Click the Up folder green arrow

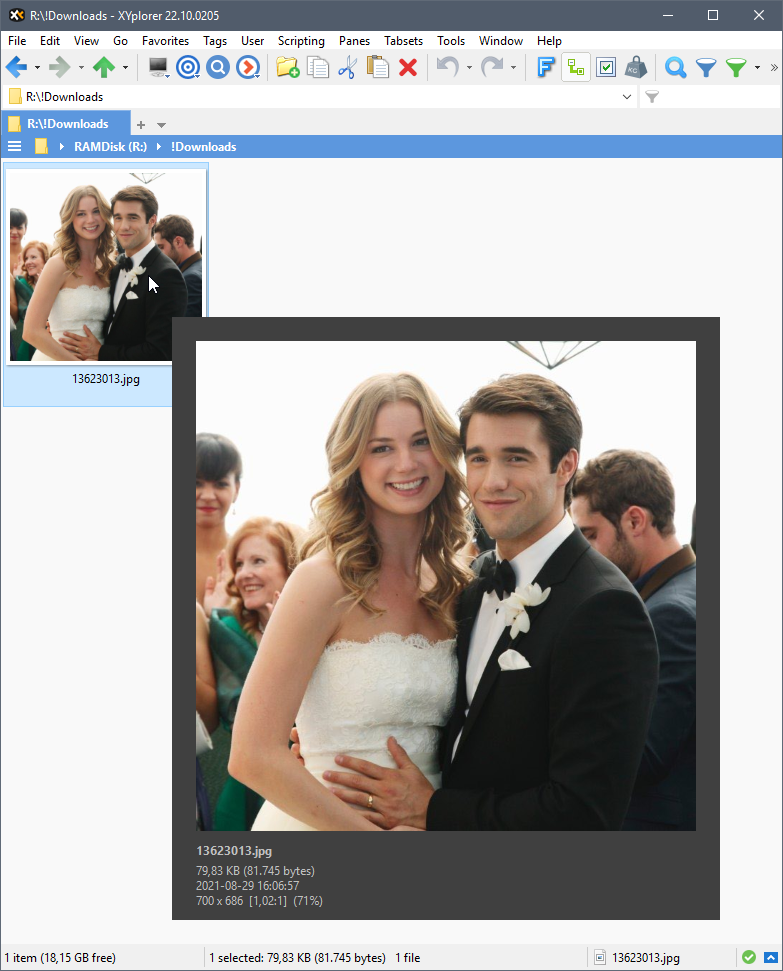click(x=104, y=68)
